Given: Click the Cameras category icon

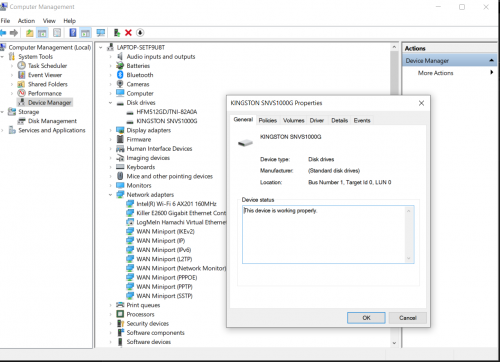Looking at the screenshot, I should click(120, 84).
